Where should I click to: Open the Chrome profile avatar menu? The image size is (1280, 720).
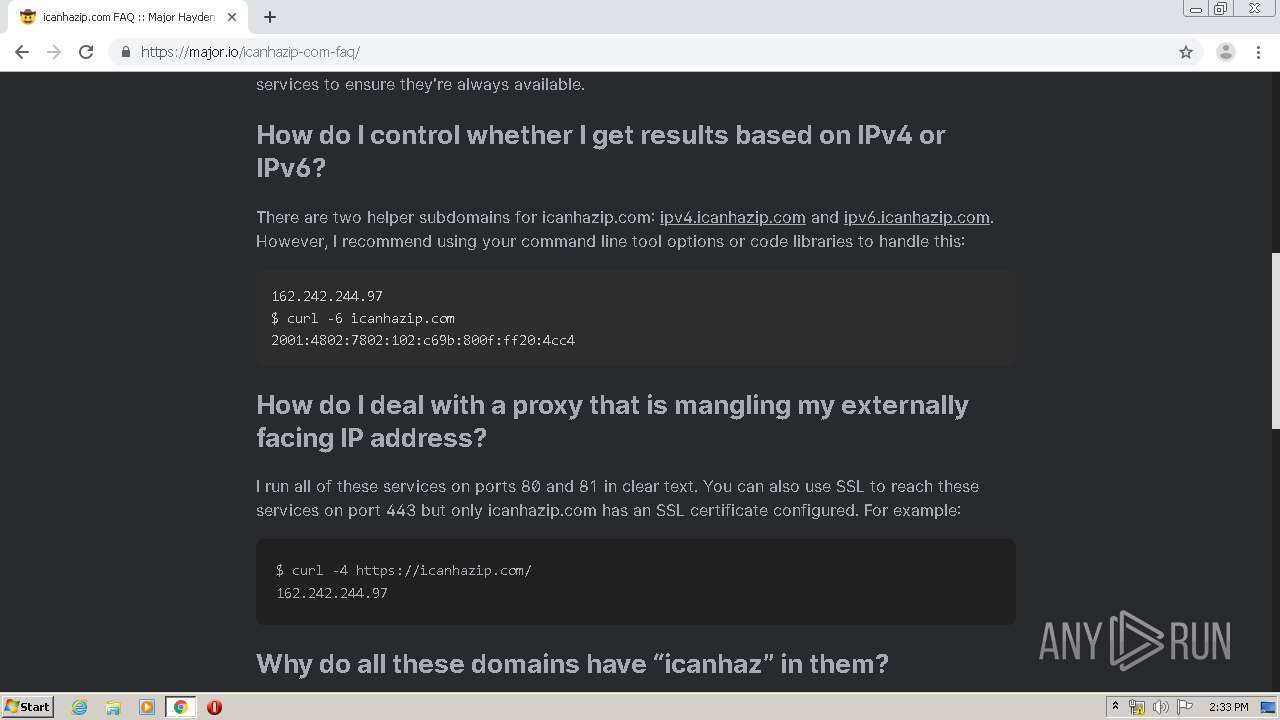click(1226, 52)
